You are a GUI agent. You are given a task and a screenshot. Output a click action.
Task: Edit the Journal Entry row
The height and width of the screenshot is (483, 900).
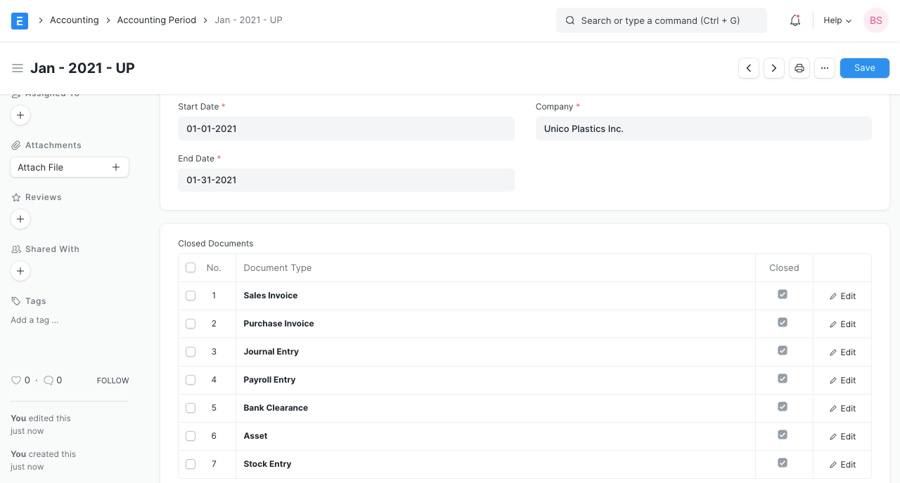coord(842,352)
